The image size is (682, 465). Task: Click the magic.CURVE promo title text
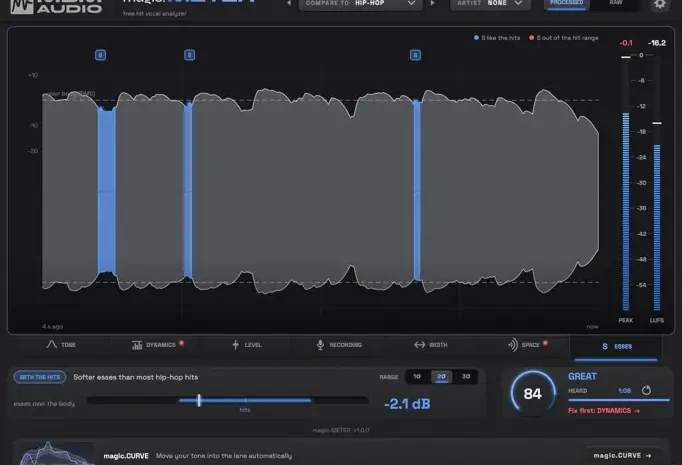[x=126, y=456]
